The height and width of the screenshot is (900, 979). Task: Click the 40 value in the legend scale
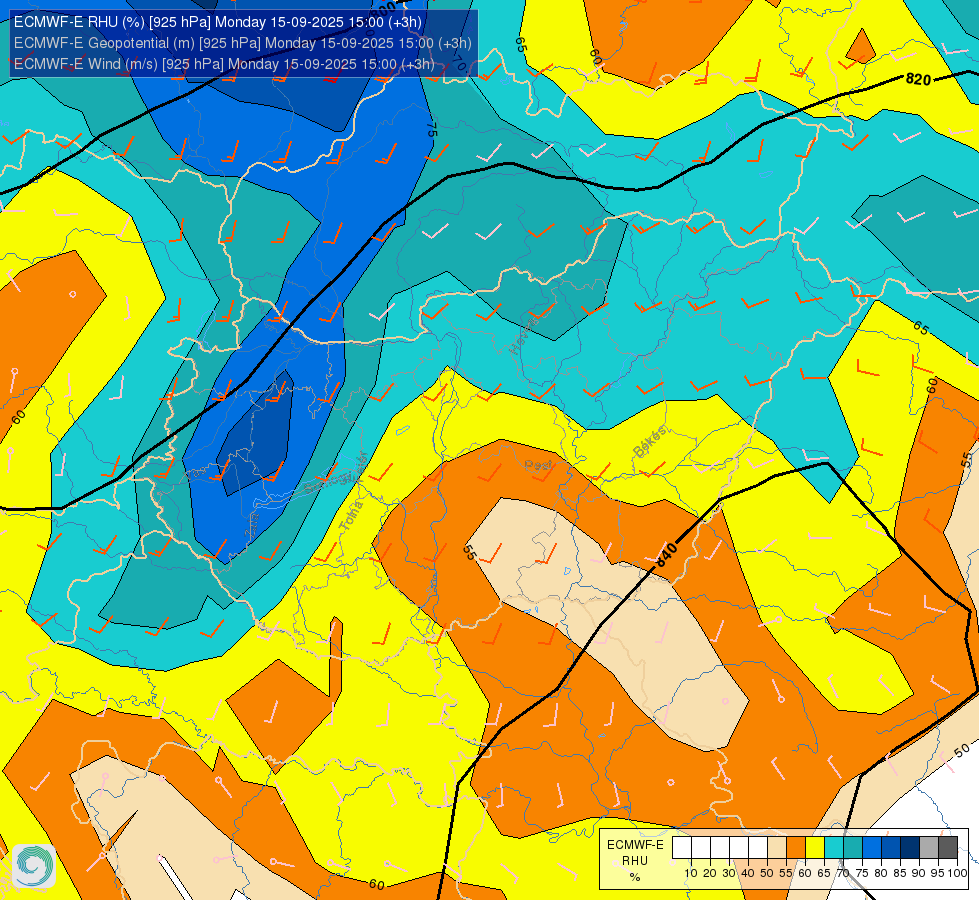[748, 873]
